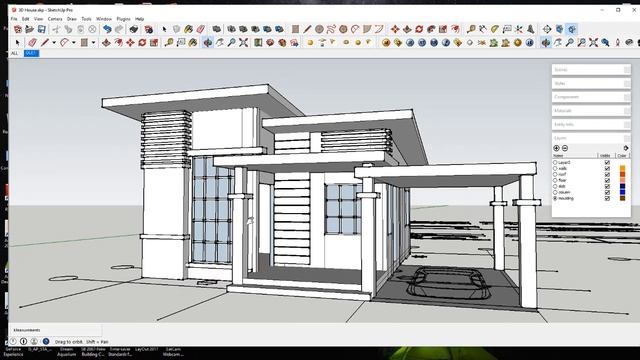Image resolution: width=640 pixels, height=360 pixels.
Task: Expand the Materials tray panel
Action: [591, 111]
